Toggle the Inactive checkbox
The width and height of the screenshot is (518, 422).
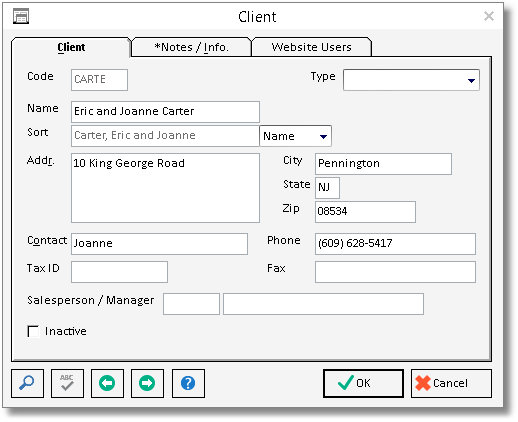pos(33,331)
